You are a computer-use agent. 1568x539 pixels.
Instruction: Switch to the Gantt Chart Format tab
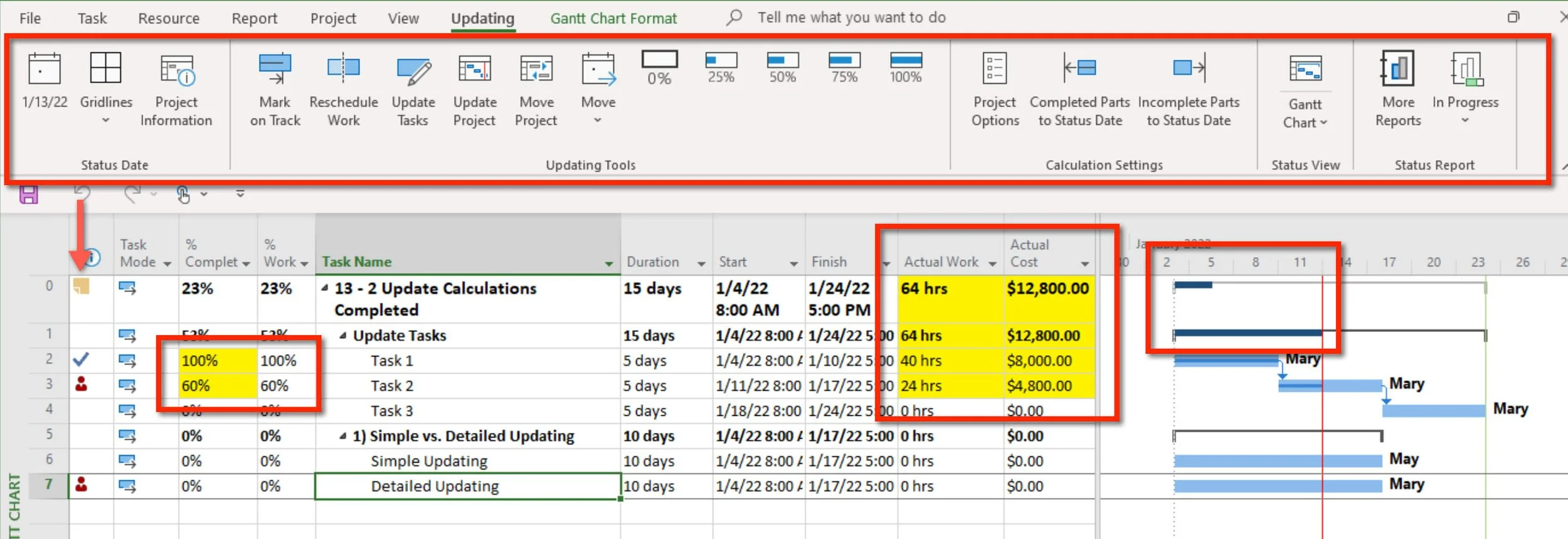(613, 18)
